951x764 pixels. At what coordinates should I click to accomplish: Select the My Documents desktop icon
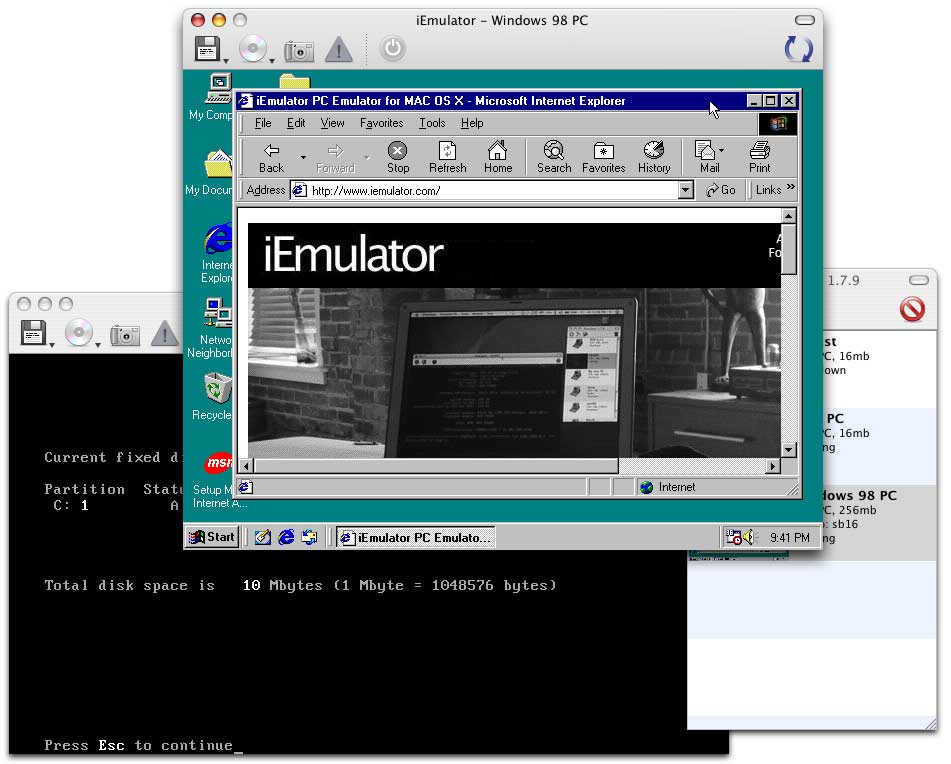pyautogui.click(x=210, y=172)
